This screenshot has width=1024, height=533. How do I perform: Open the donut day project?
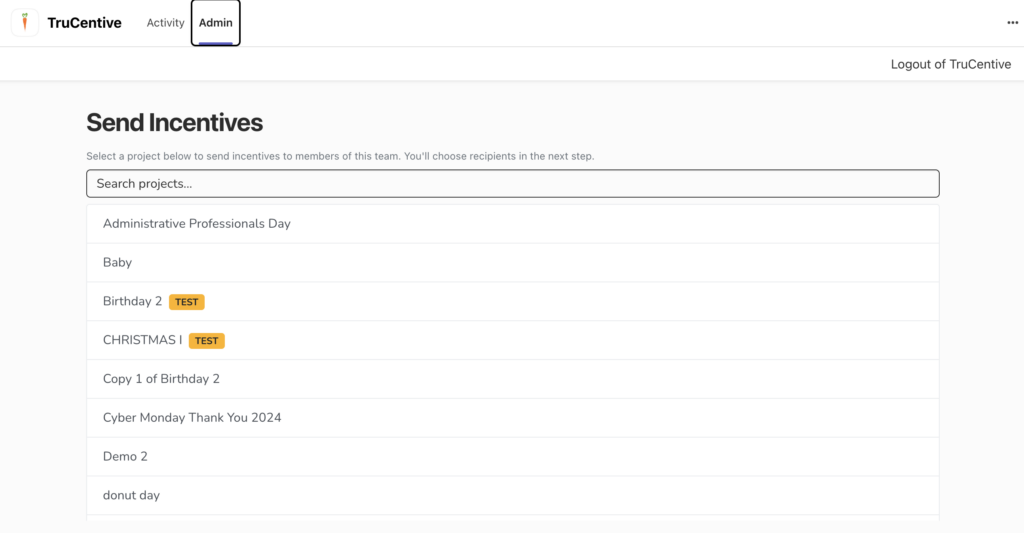point(131,496)
